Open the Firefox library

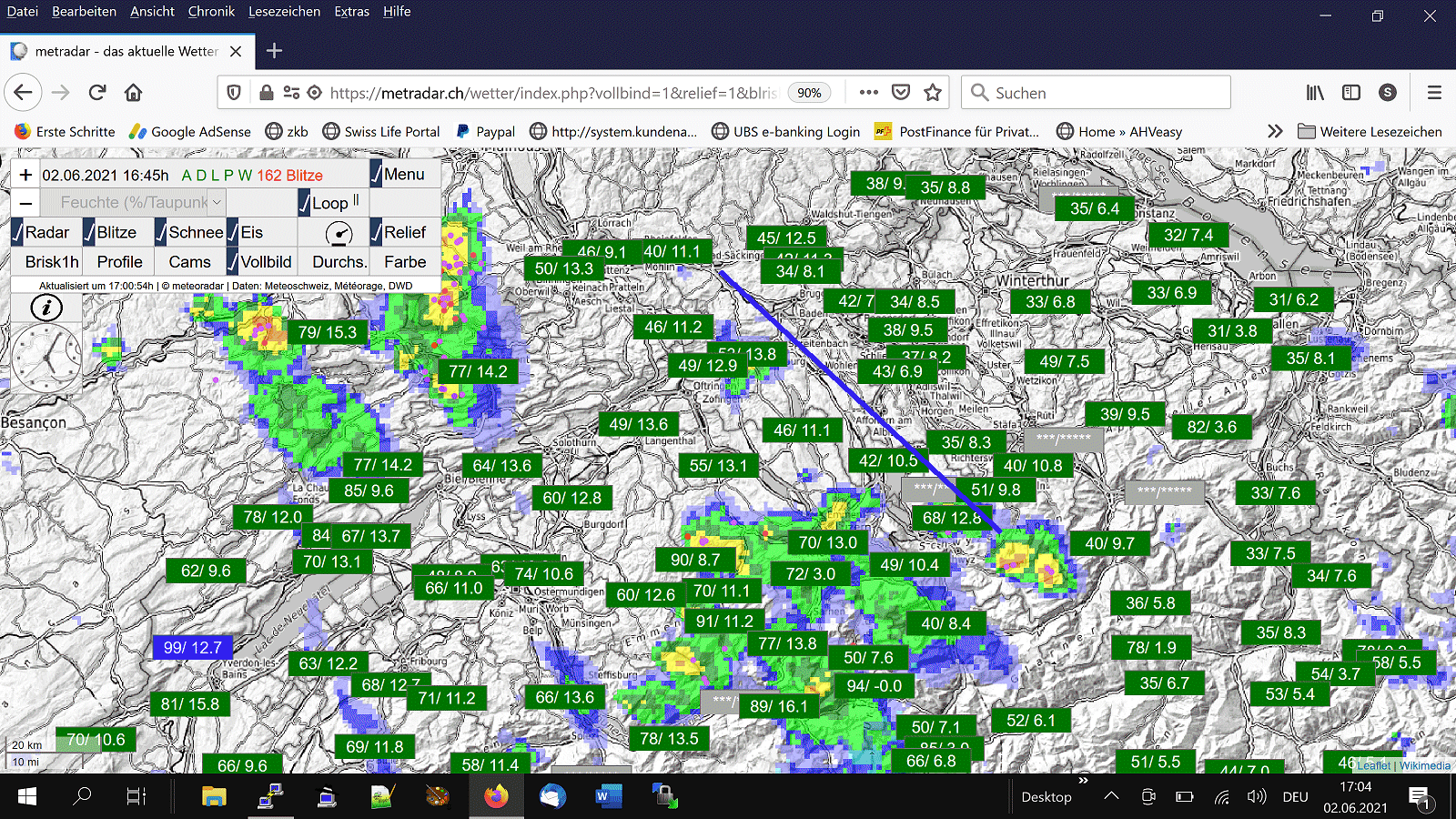click(x=1315, y=93)
